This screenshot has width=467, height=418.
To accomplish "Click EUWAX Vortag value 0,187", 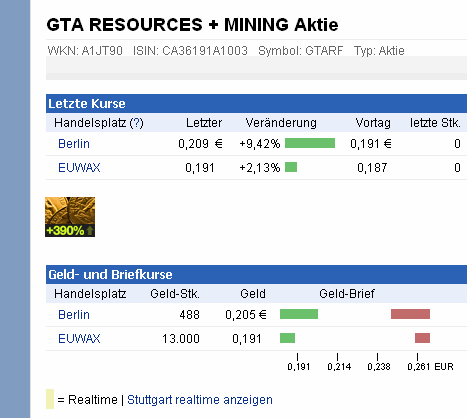I will 372,168.
